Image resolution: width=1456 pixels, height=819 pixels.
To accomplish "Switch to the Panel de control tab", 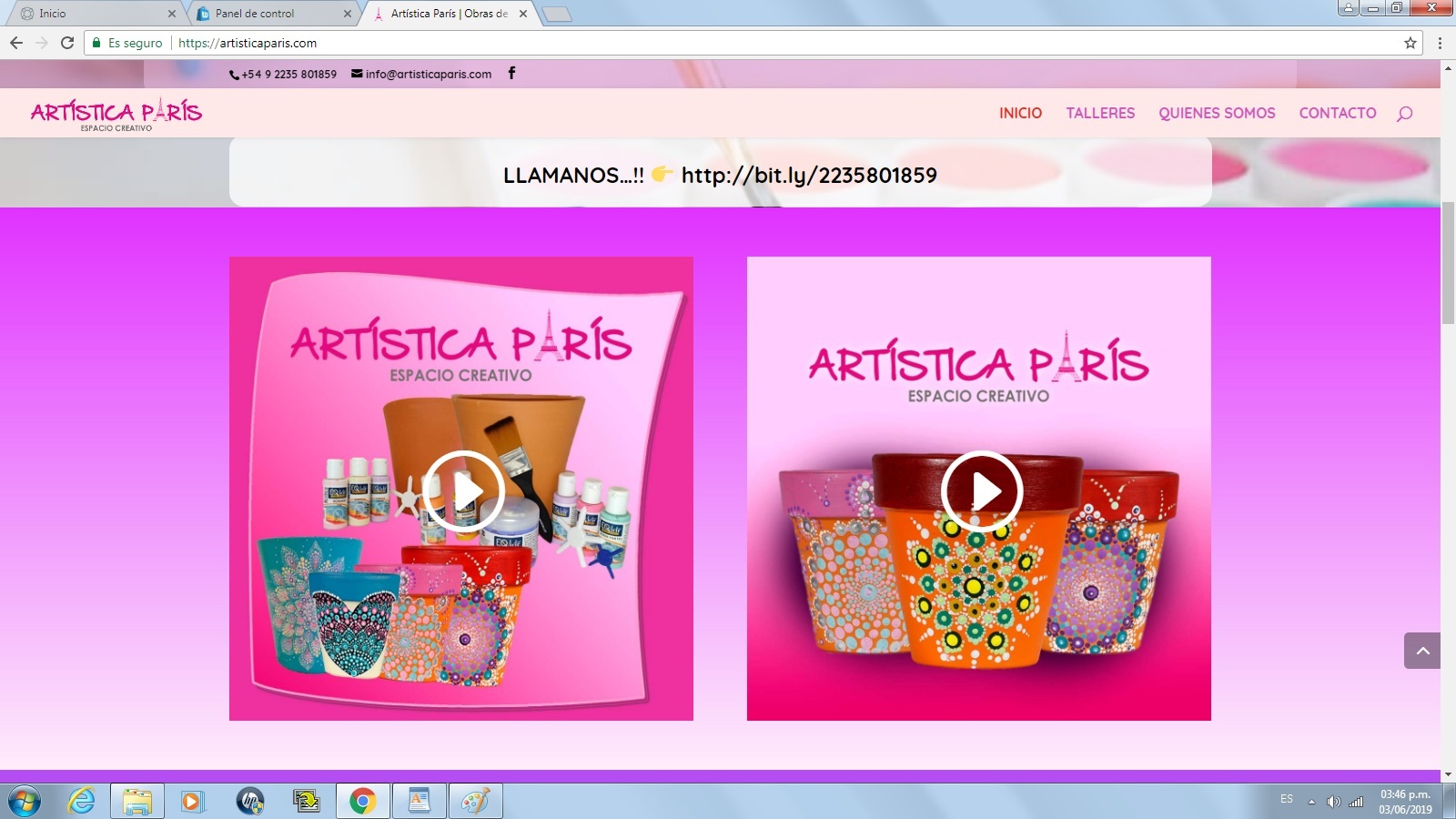I will 271,14.
